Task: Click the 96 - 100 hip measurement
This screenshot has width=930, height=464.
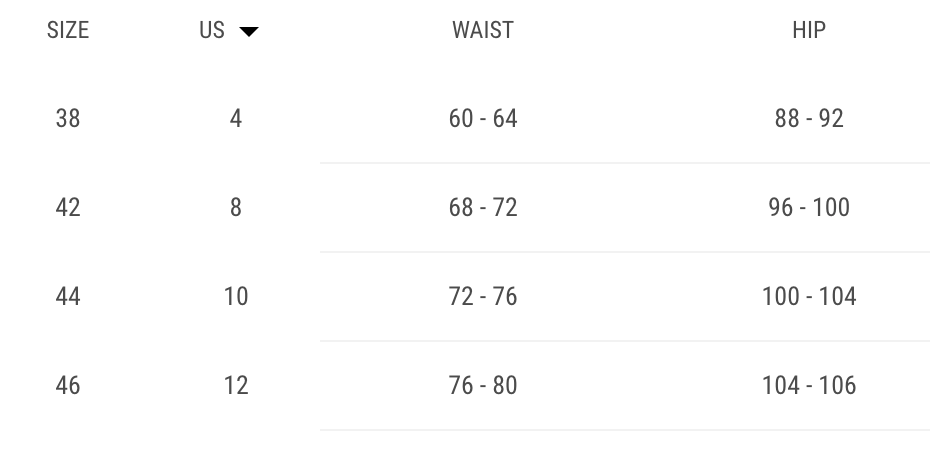Action: tap(809, 207)
